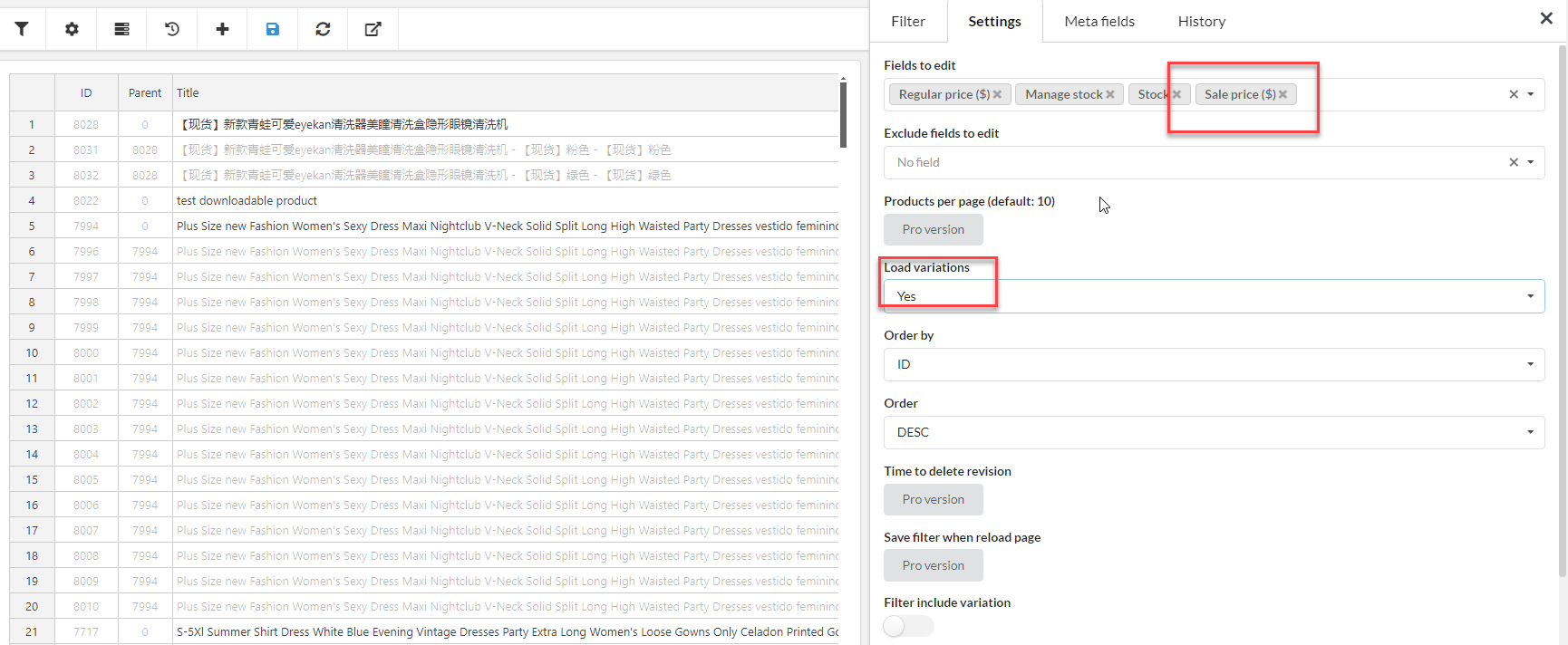Click the Parent column header
1568x645 pixels.
[145, 92]
